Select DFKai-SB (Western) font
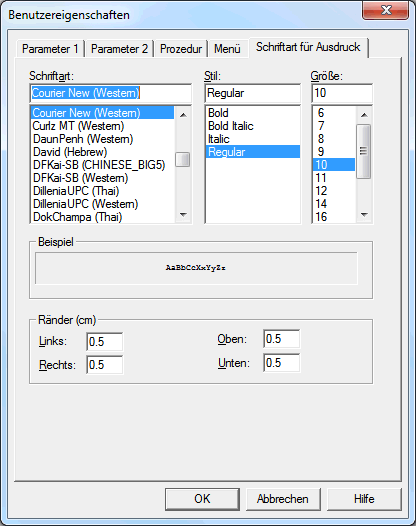Viewport: 416px width, 526px height. (103, 178)
